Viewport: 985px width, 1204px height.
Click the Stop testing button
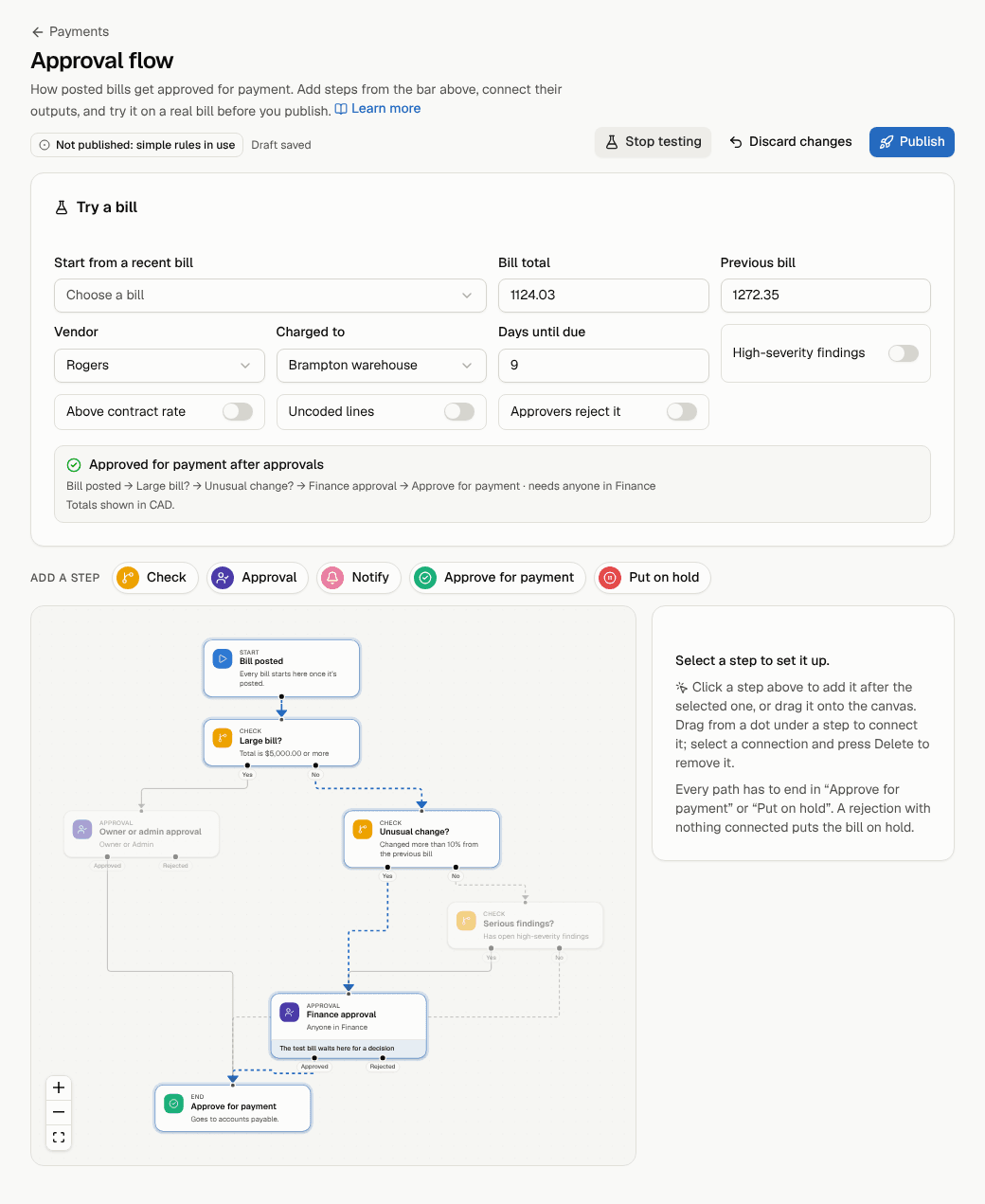click(x=654, y=142)
